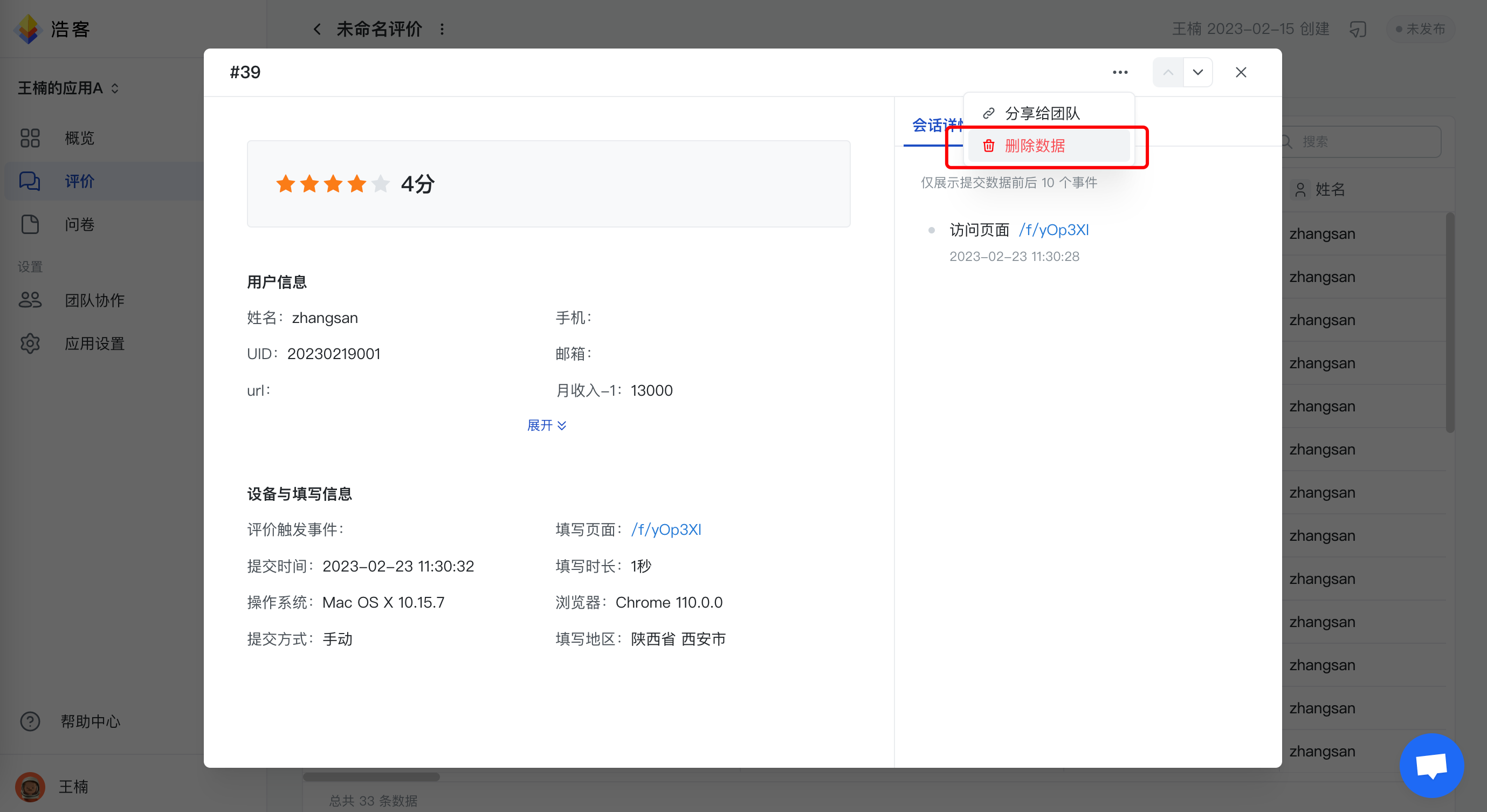
Task: Go back using the left chevron arrow
Action: point(317,29)
